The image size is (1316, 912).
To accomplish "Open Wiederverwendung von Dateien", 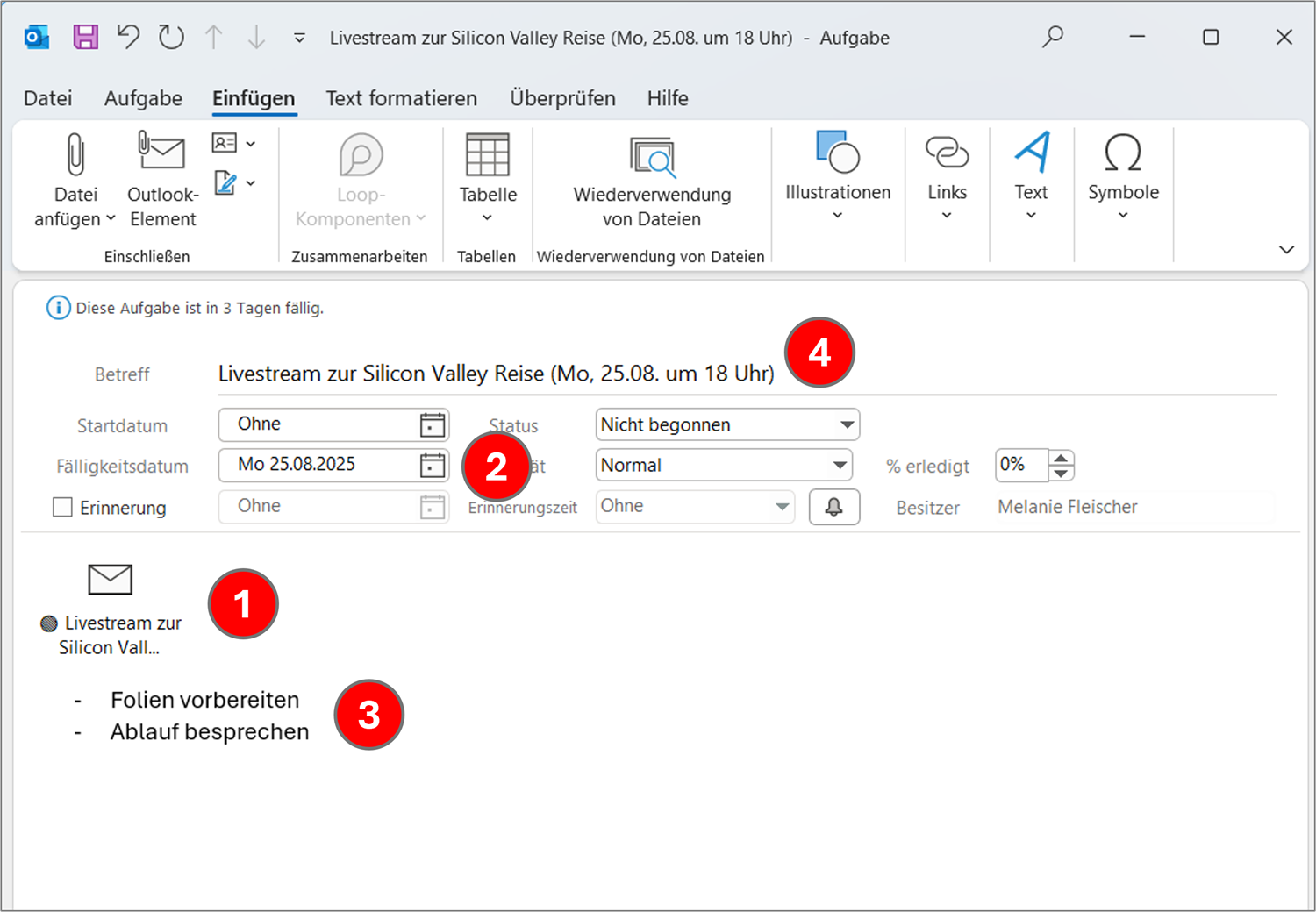I will click(x=652, y=182).
